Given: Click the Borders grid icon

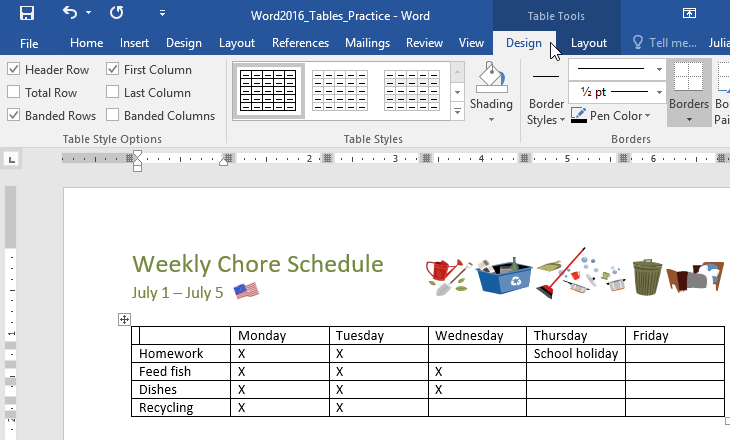Looking at the screenshot, I should click(x=689, y=78).
